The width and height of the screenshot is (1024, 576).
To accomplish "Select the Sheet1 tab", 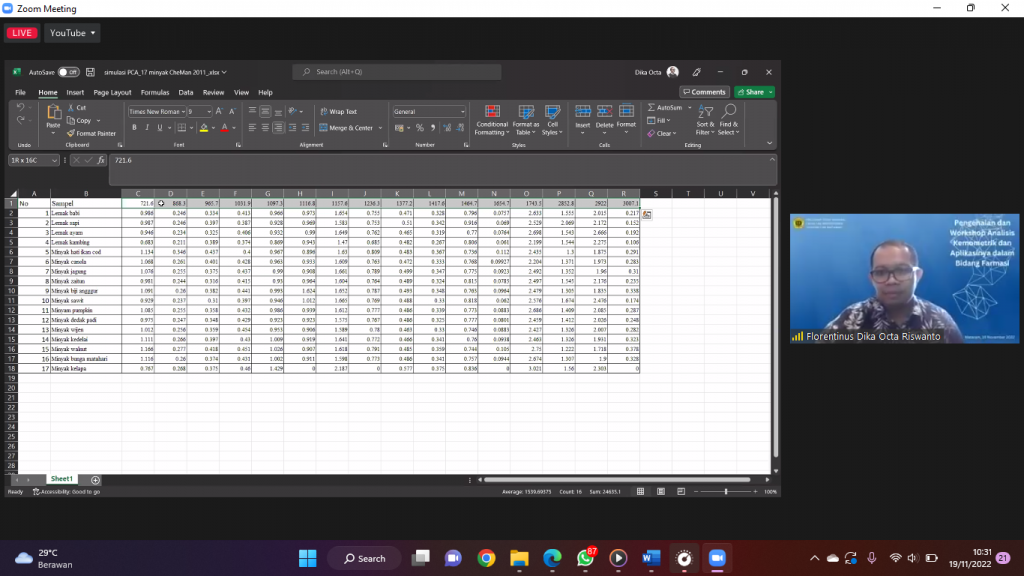I will coord(62,479).
